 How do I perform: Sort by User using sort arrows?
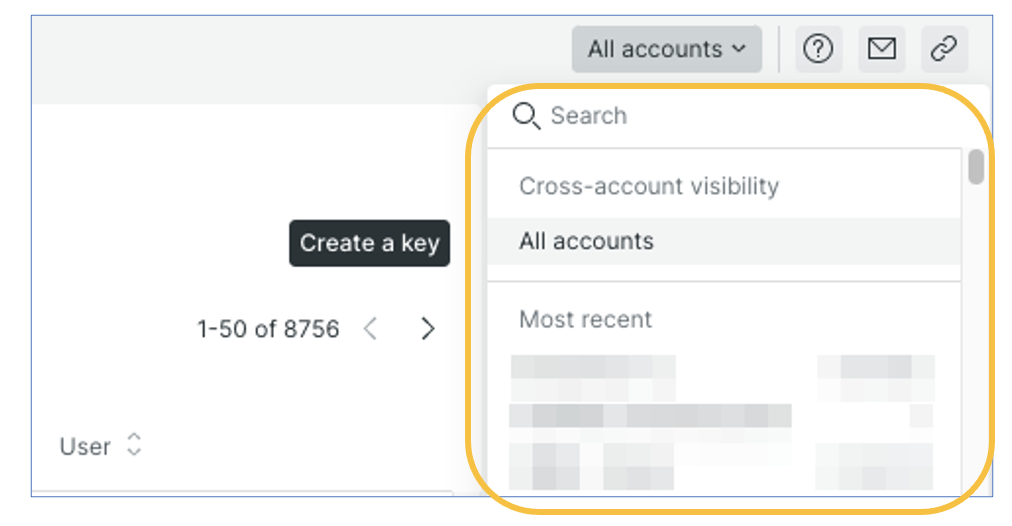point(134,446)
